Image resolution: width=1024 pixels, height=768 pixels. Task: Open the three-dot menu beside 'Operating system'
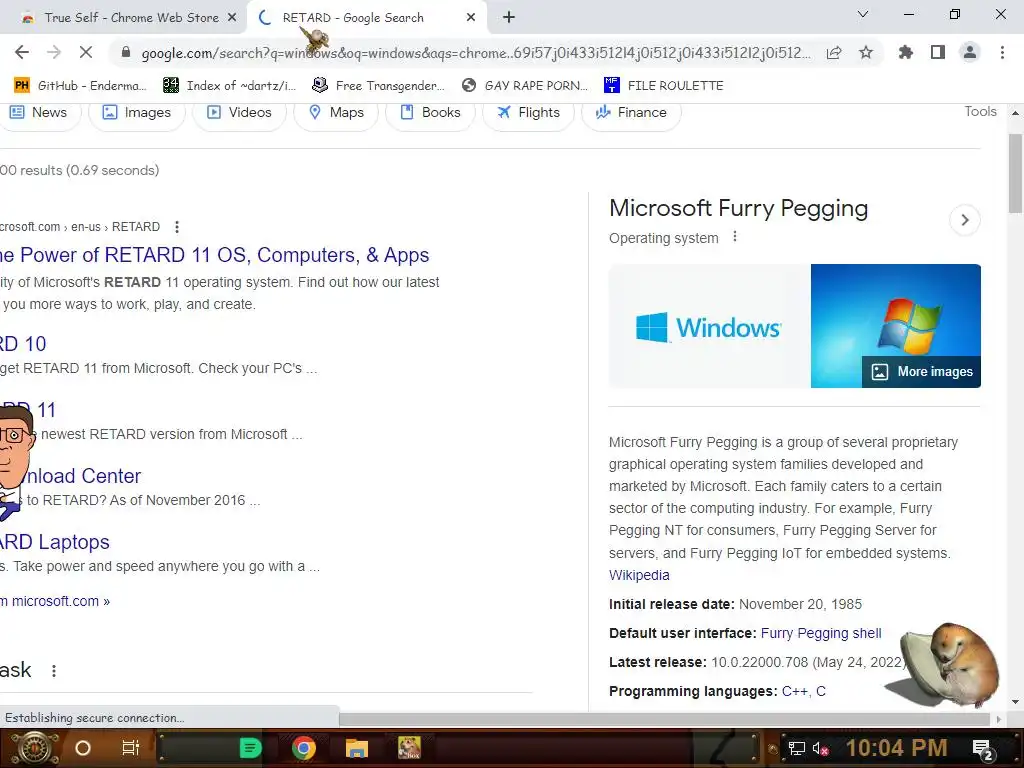click(735, 236)
